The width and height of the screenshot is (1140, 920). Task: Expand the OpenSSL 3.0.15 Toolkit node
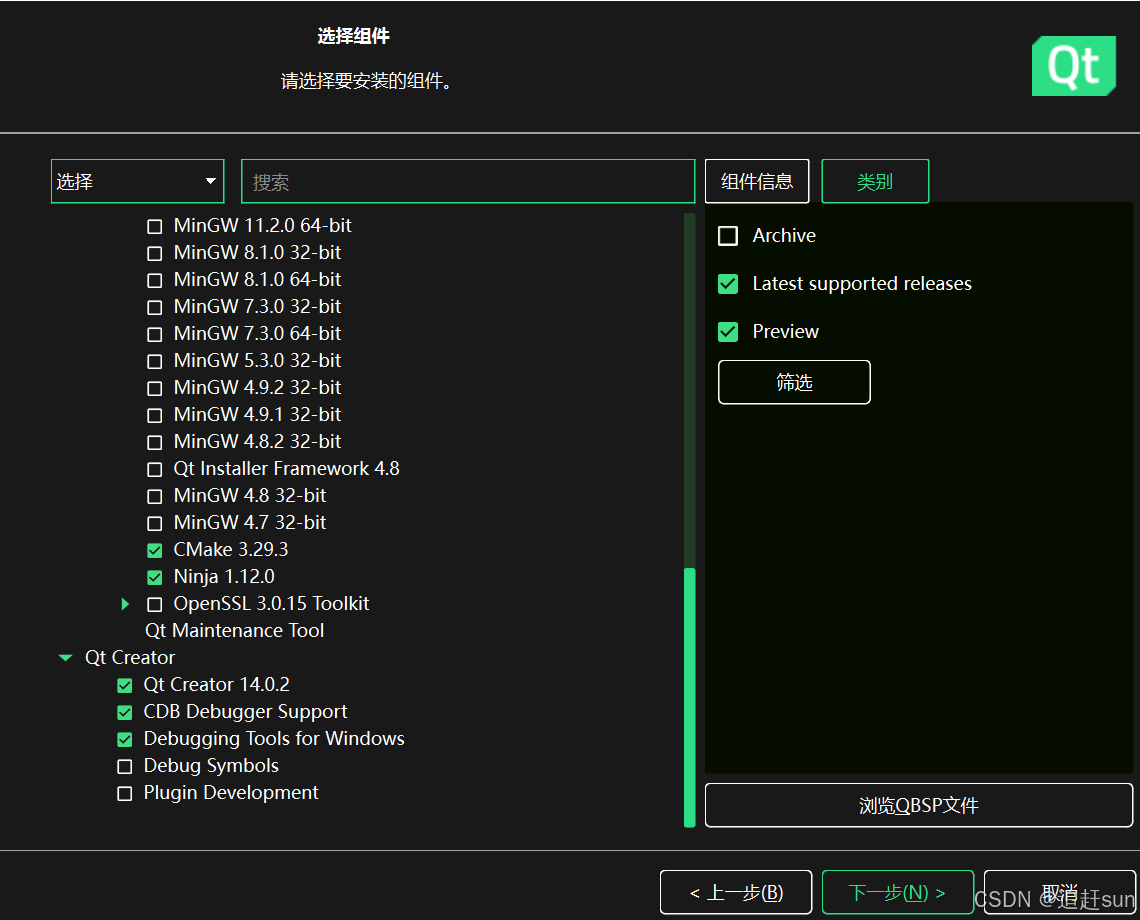126,604
